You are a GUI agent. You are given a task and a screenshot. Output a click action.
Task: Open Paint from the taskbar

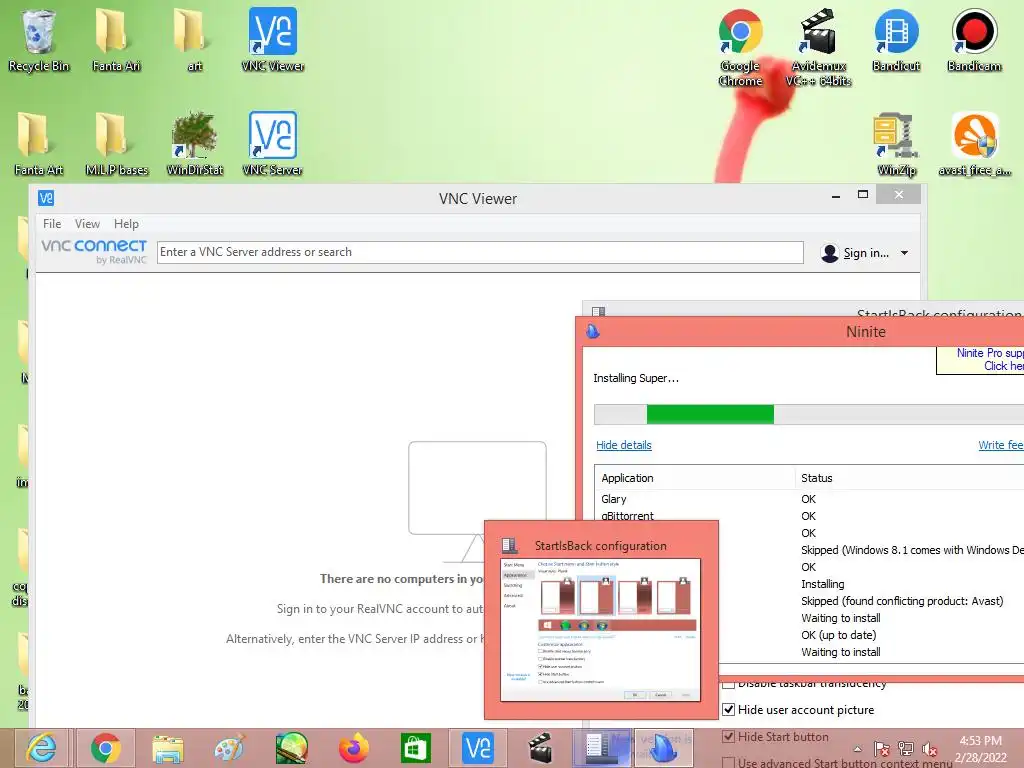pos(229,748)
